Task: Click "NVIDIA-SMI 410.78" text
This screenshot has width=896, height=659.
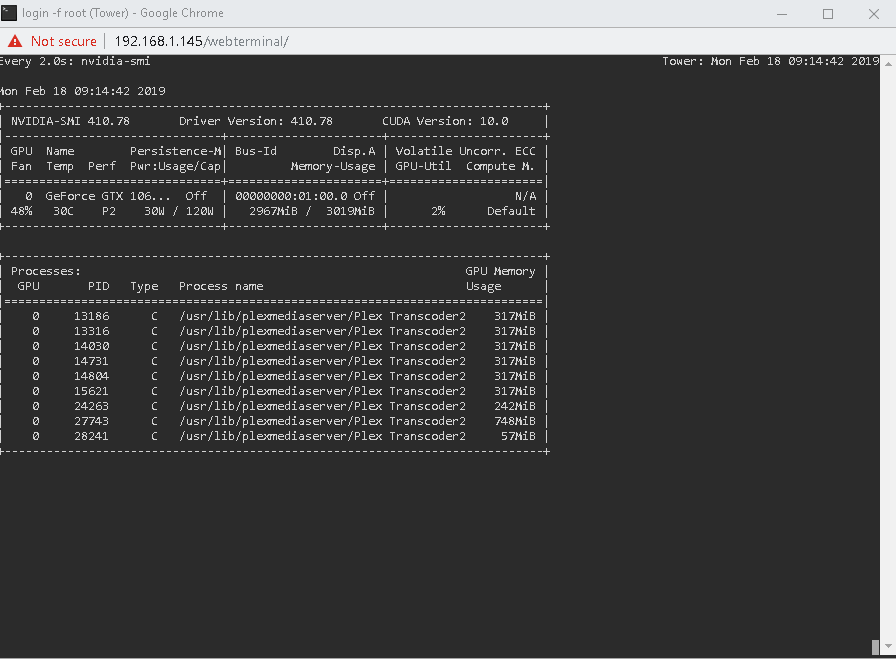Action: tap(70, 121)
